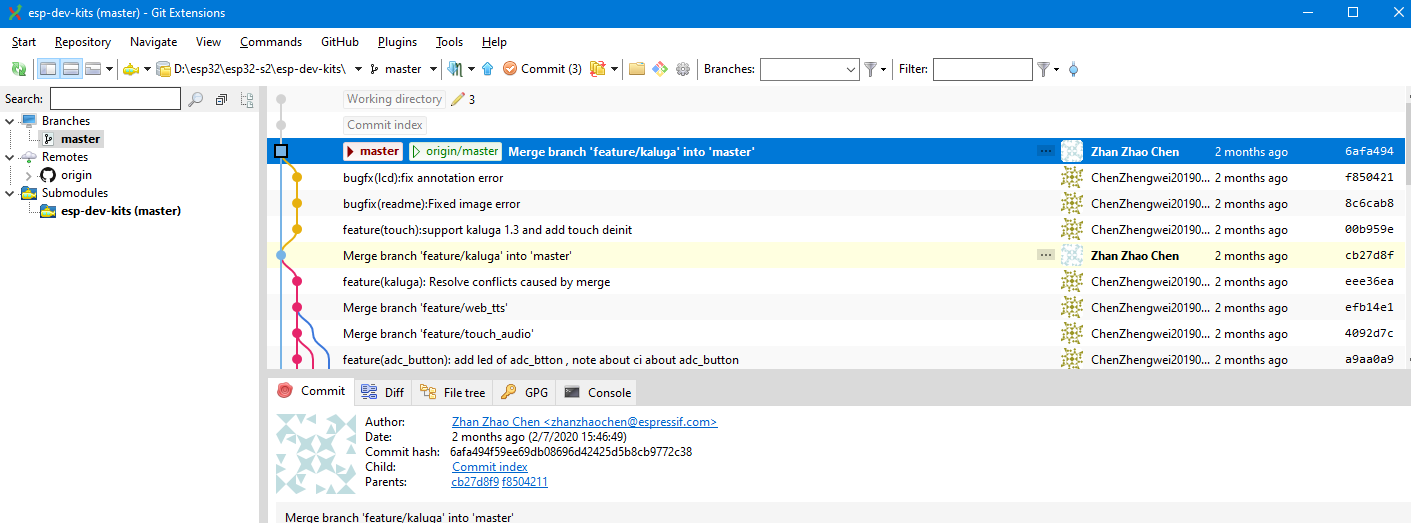Click the blue Push arrow icon

tap(488, 69)
